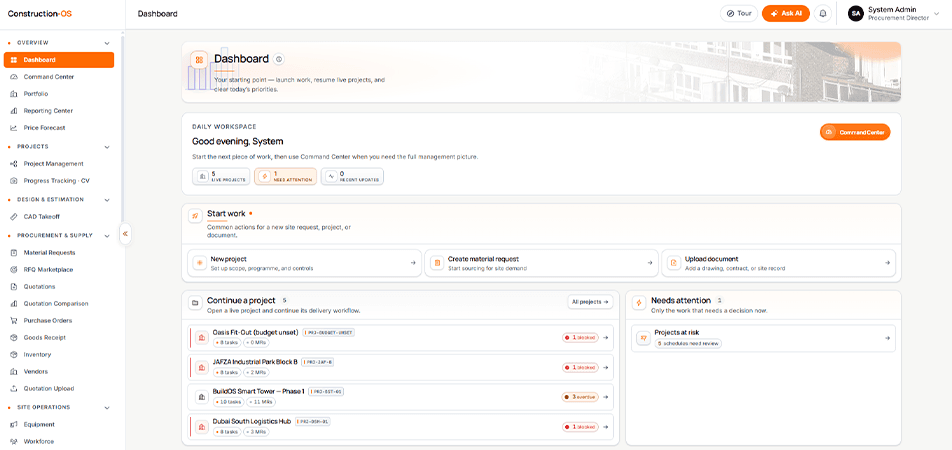
Task: Click the 5 Live Projects stat chip
Action: (x=222, y=177)
